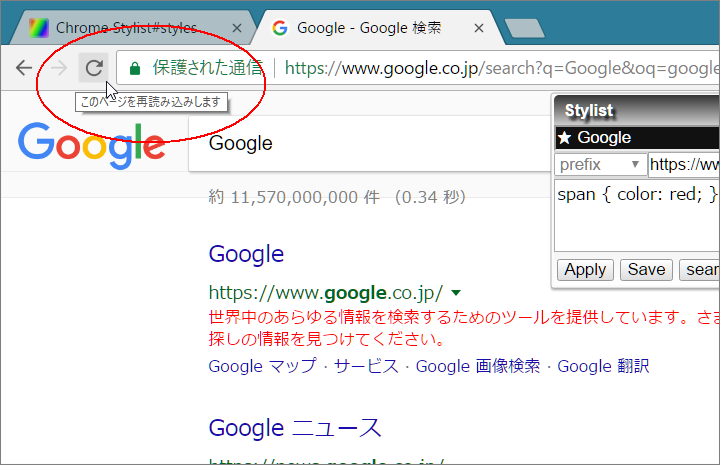The image size is (720, 465).
Task: Click the result count text 約 11,570,000,000 件
Action: [x=294, y=197]
